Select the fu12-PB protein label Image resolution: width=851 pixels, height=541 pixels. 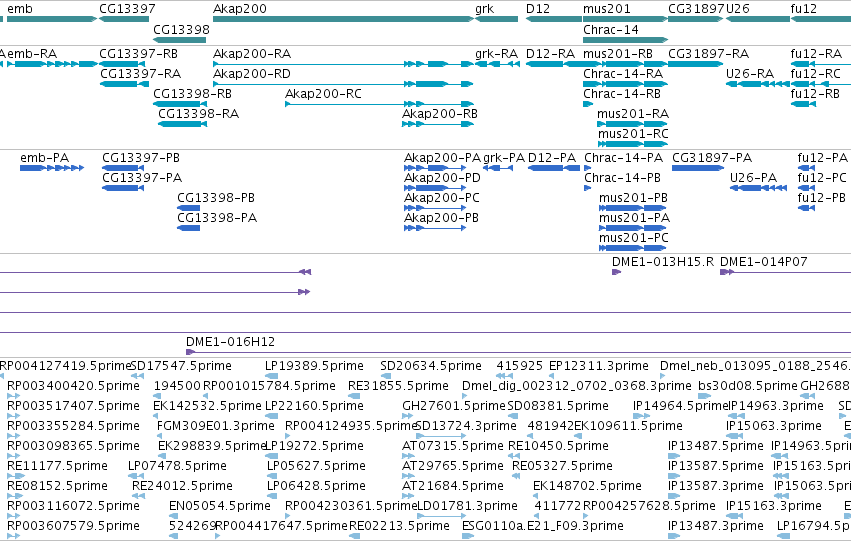click(822, 198)
